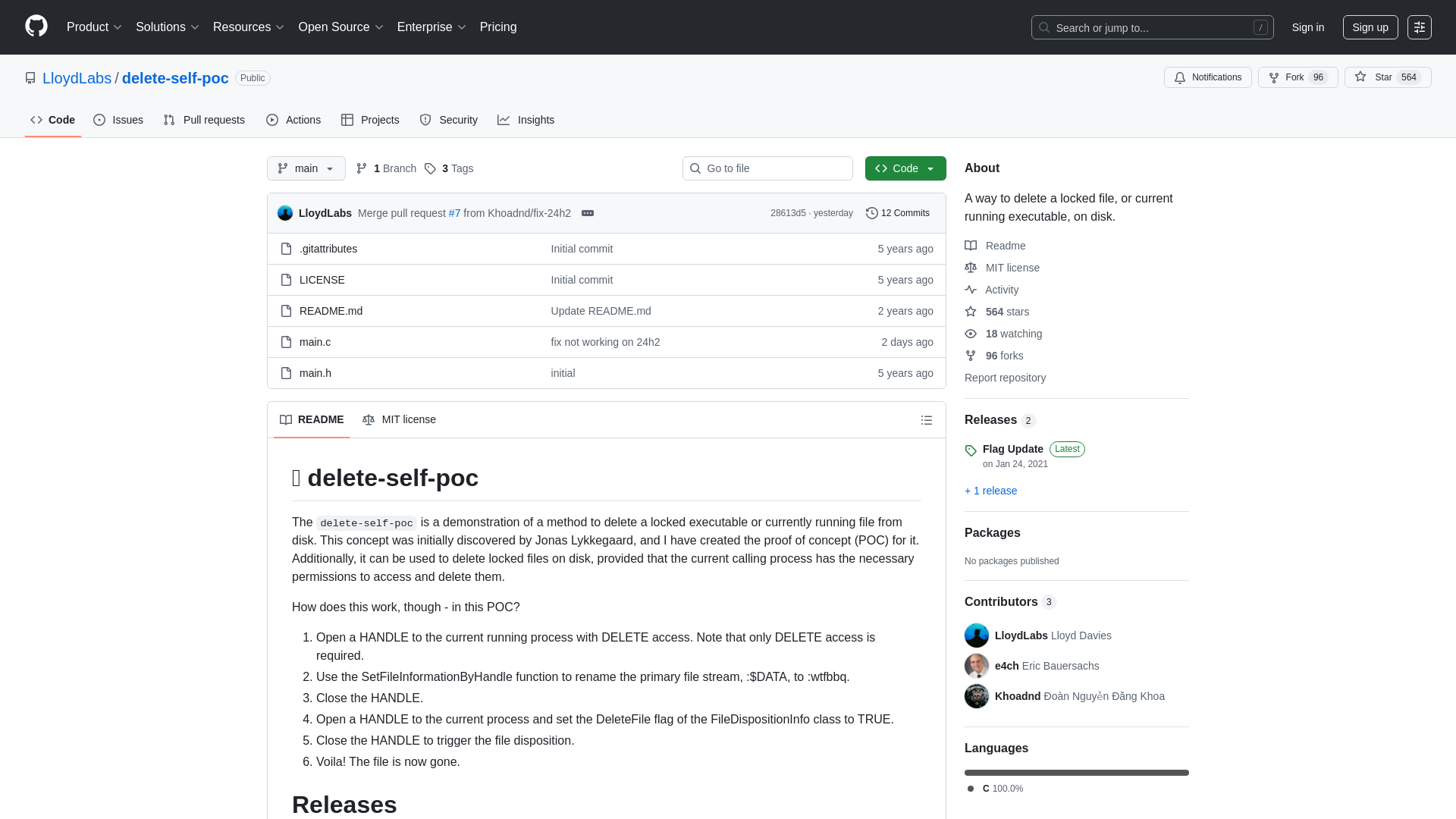
Task: Expand the Solutions menu
Action: [x=167, y=27]
